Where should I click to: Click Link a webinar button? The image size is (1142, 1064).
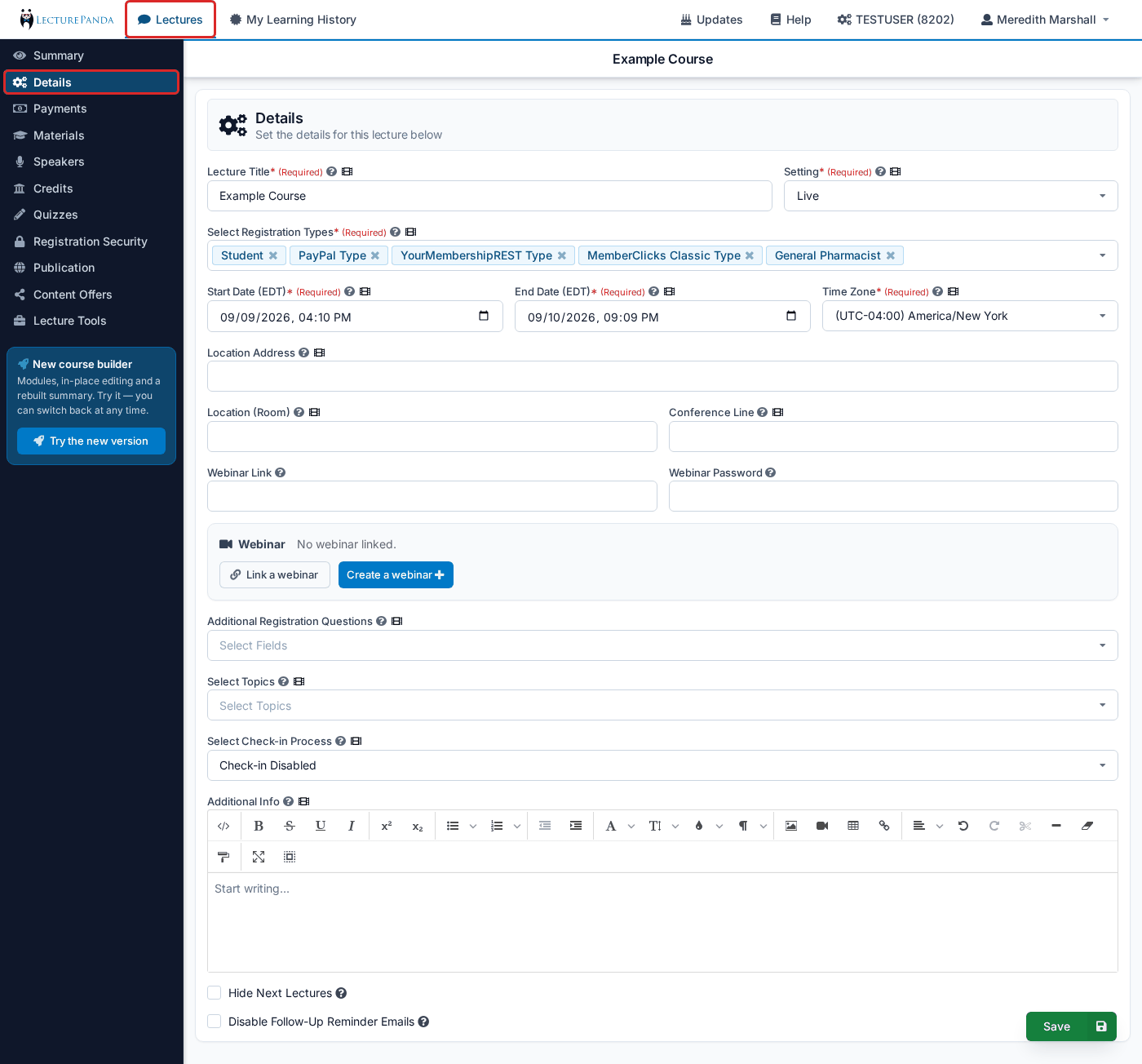click(275, 575)
